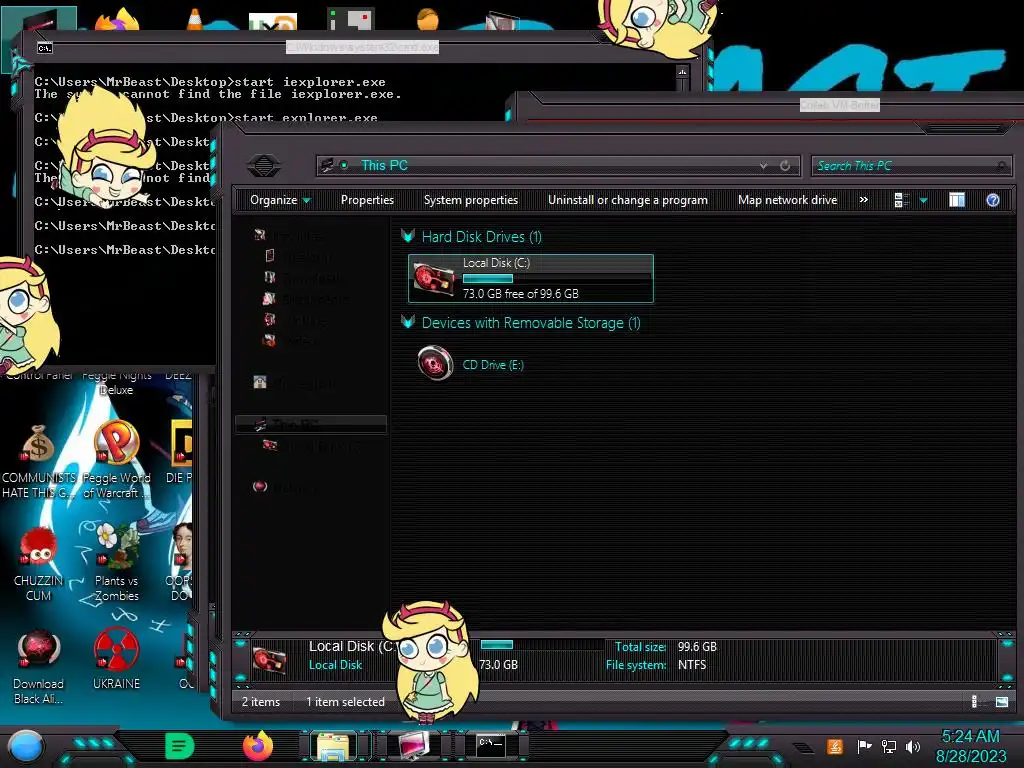Open COMMUNISTS HATE THIS G... desktop icon
The height and width of the screenshot is (768, 1024).
38,462
